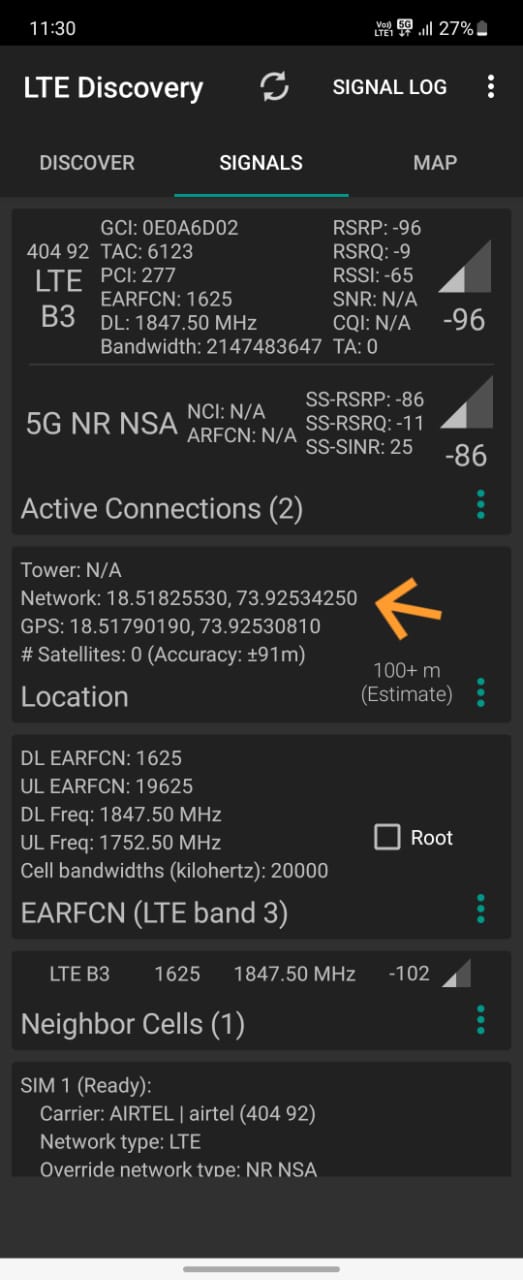The height and width of the screenshot is (1280, 523).
Task: Switch to the Discover tab
Action: [87, 163]
